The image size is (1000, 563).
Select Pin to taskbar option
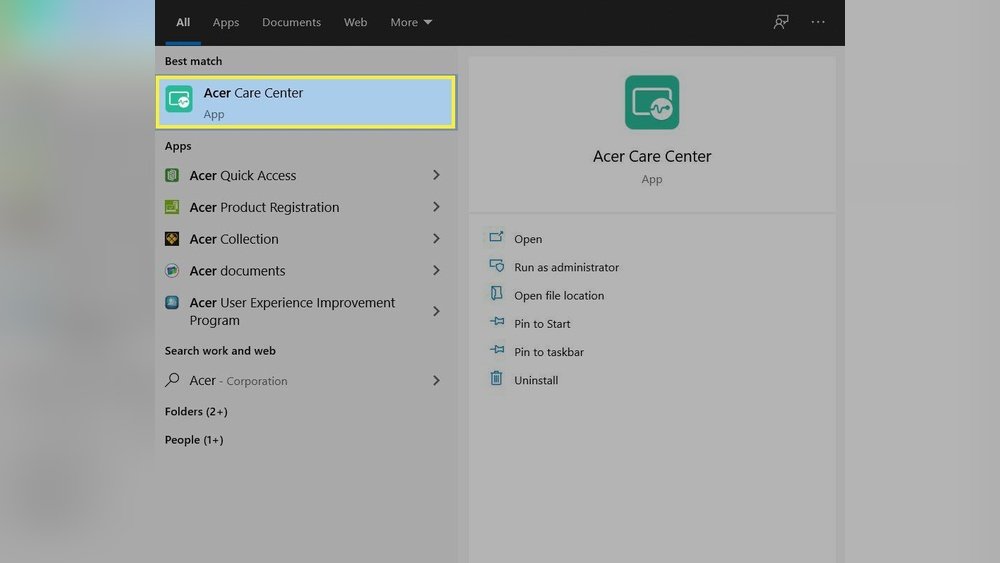(x=548, y=352)
